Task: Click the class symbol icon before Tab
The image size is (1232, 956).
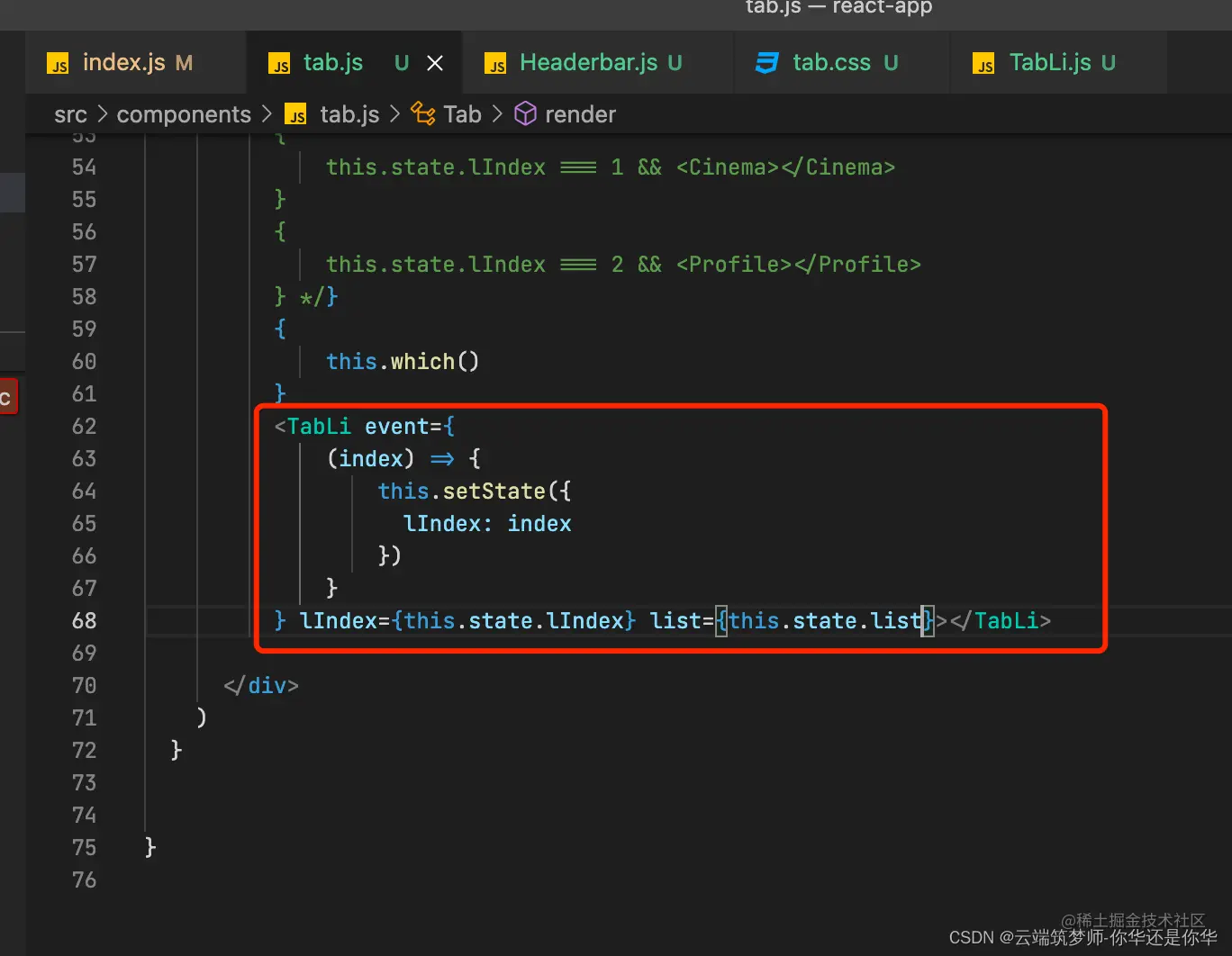Action: [423, 113]
